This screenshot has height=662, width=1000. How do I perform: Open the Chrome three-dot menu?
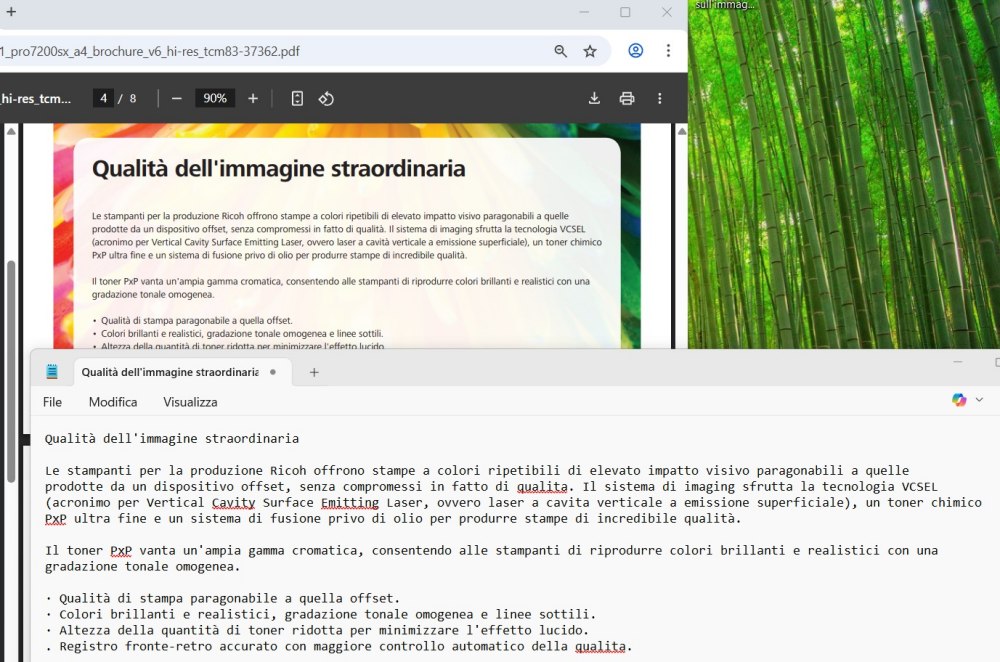pyautogui.click(x=668, y=51)
